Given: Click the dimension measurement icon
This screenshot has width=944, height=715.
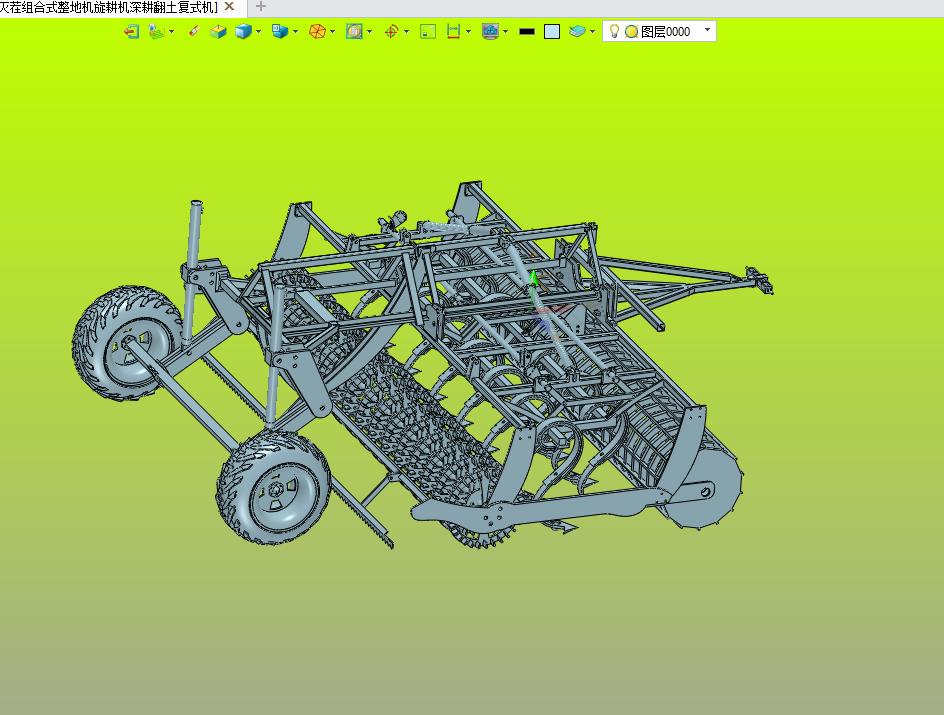Looking at the screenshot, I should pos(453,32).
